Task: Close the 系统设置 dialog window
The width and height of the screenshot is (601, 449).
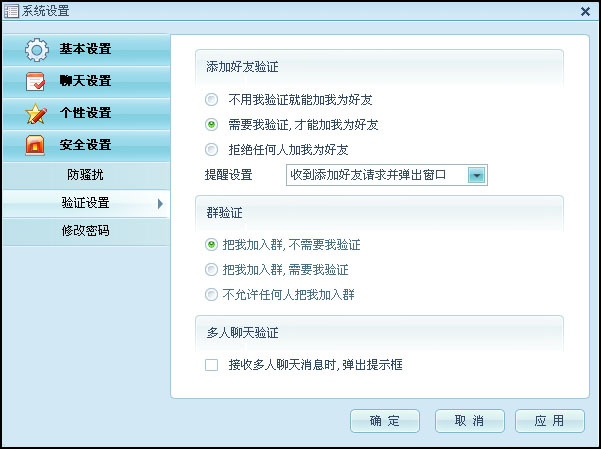Action: click(585, 11)
